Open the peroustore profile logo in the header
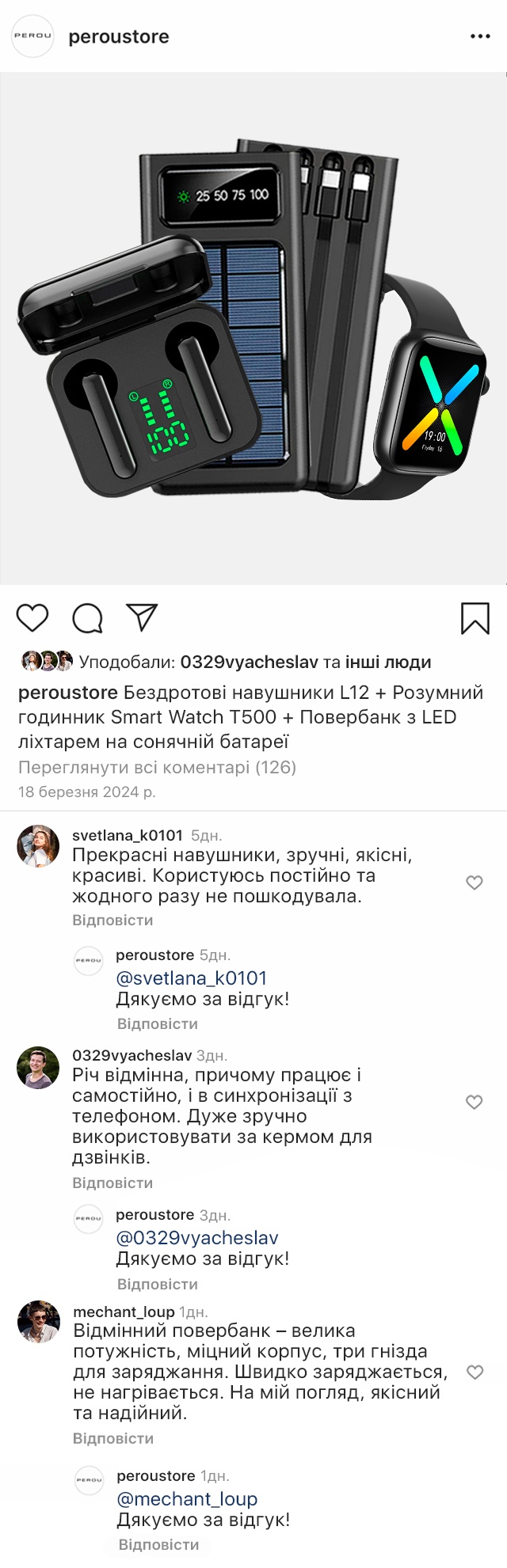Image resolution: width=507 pixels, height=1568 pixels. [32, 36]
